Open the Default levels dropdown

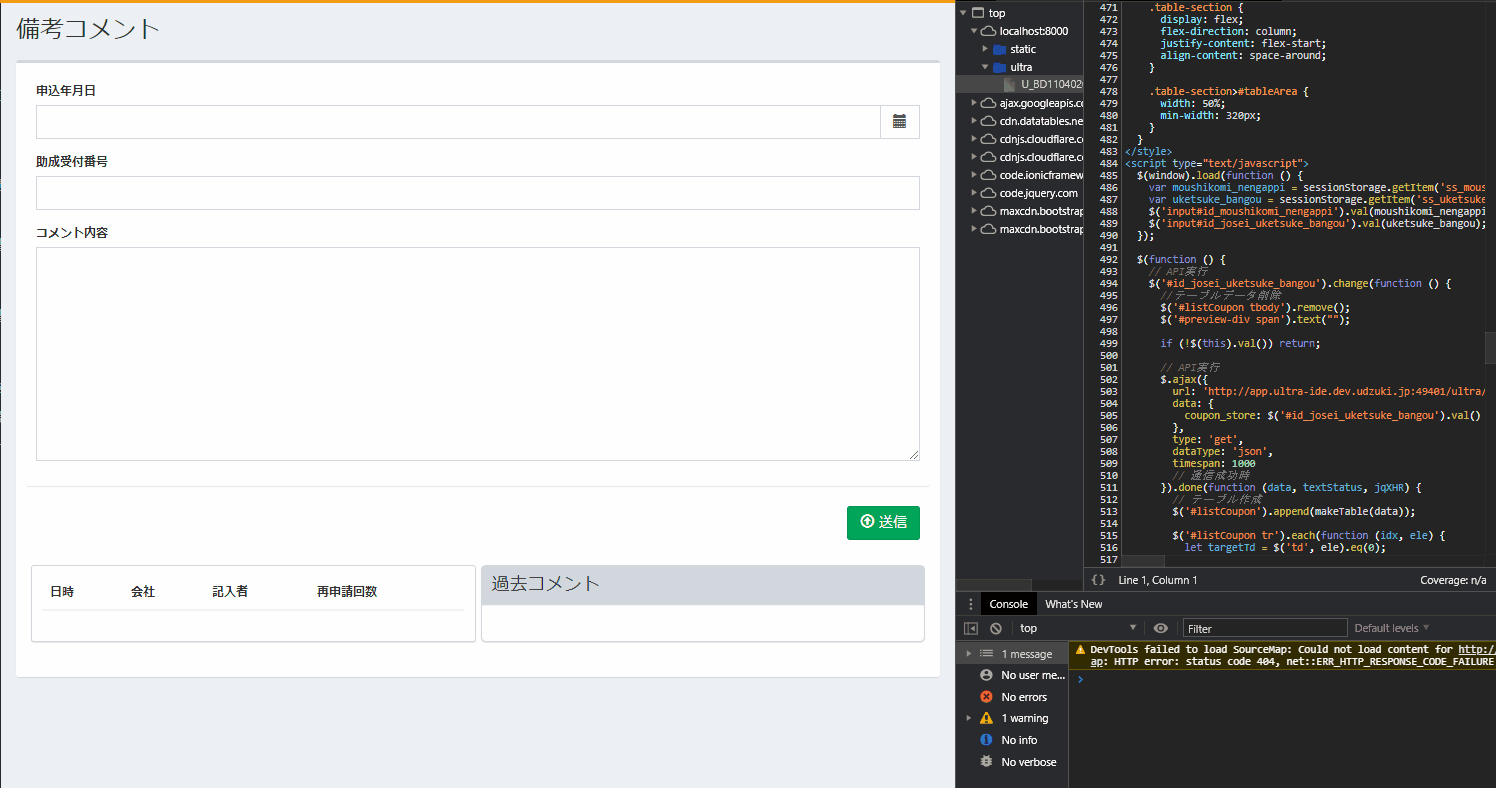1391,628
